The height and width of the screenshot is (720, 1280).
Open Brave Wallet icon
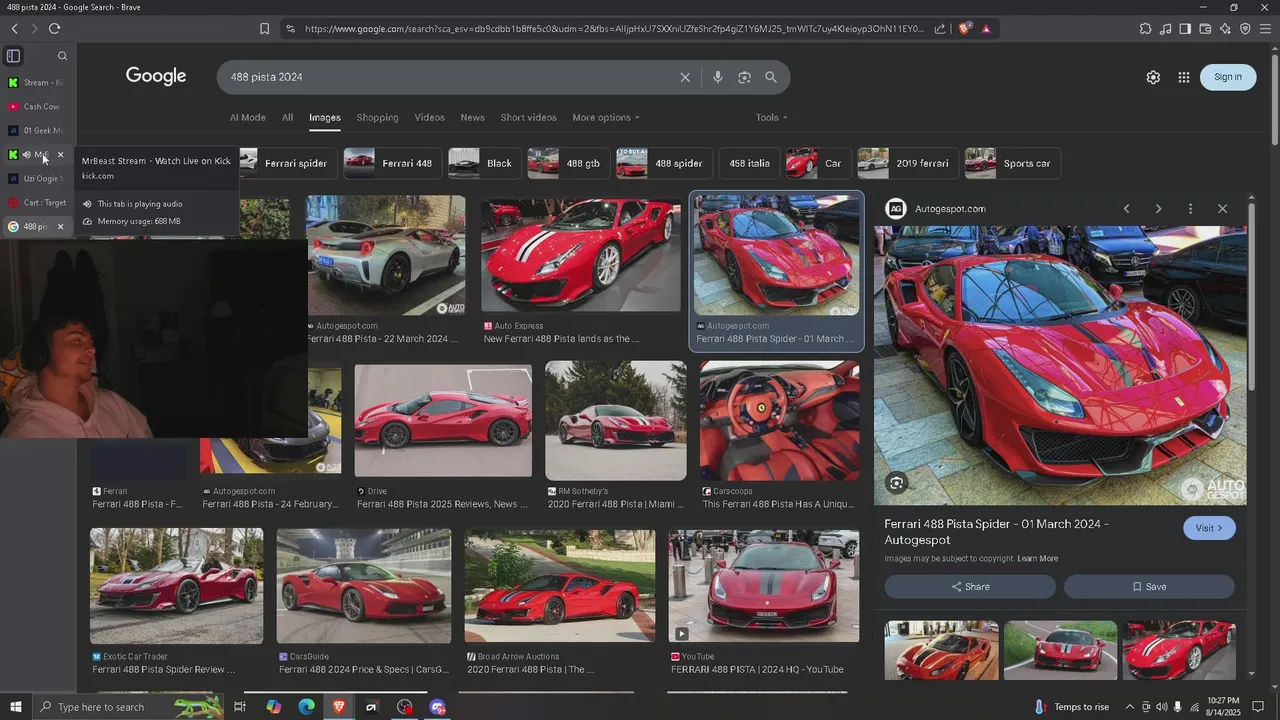1205,29
